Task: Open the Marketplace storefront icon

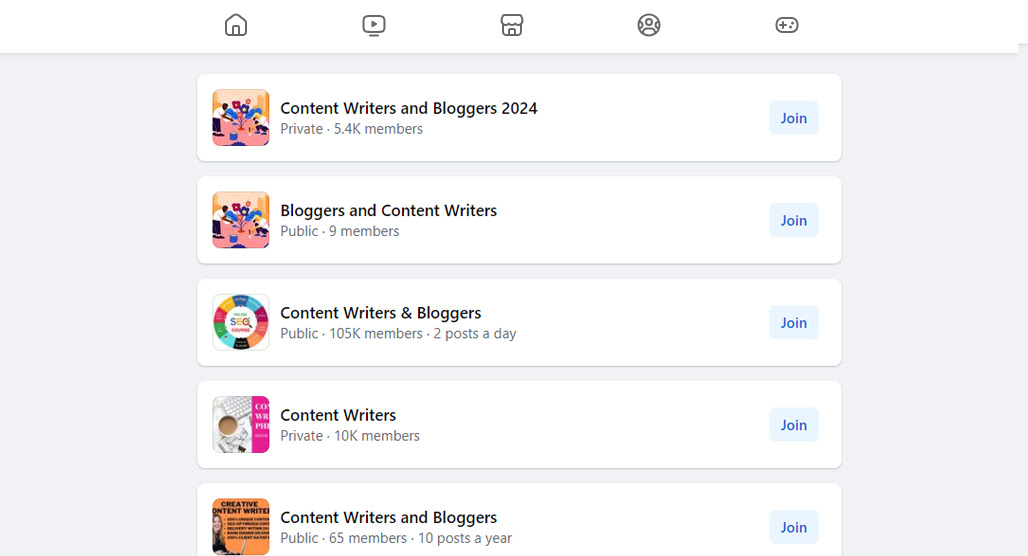Action: tap(511, 25)
